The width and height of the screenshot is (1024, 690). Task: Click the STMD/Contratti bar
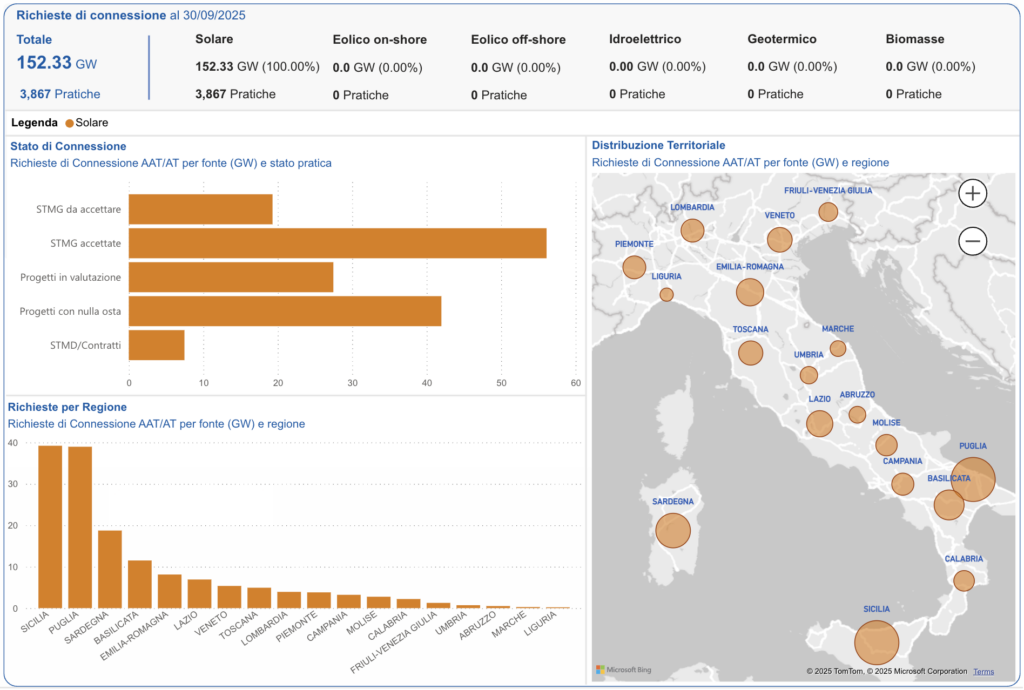click(157, 345)
